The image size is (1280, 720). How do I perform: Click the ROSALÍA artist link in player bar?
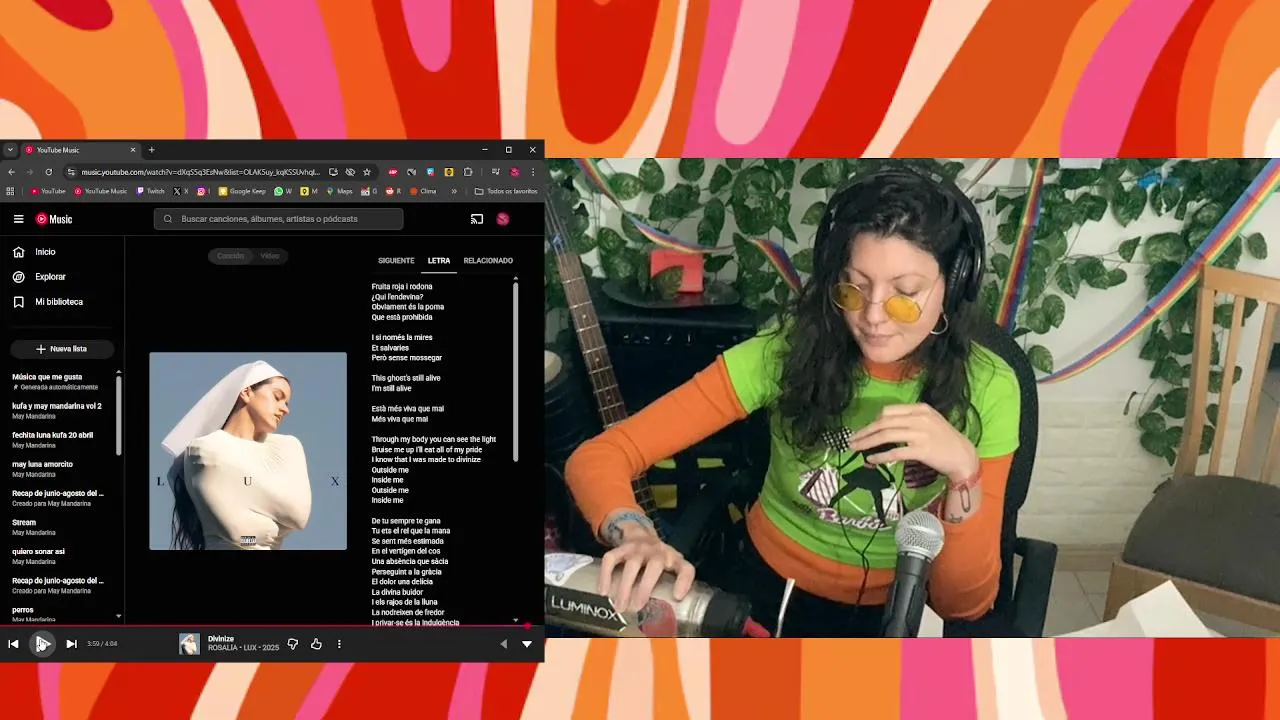click(222, 648)
